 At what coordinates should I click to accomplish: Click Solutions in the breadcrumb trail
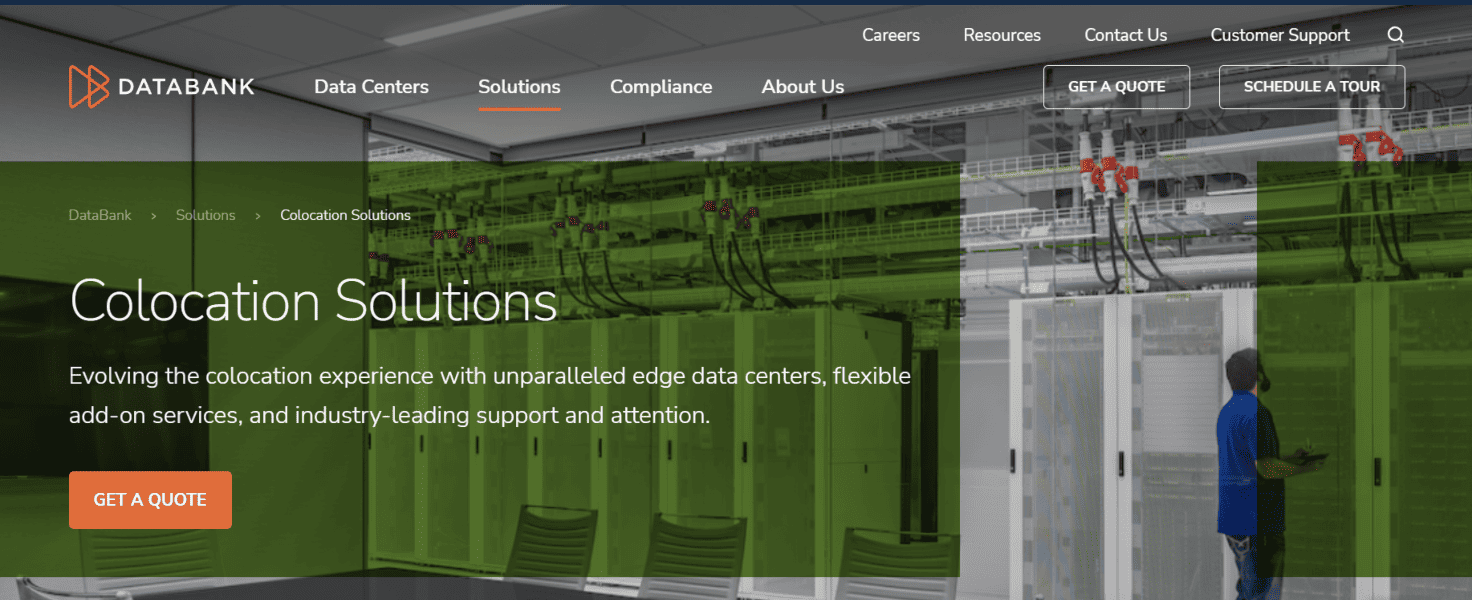click(205, 215)
